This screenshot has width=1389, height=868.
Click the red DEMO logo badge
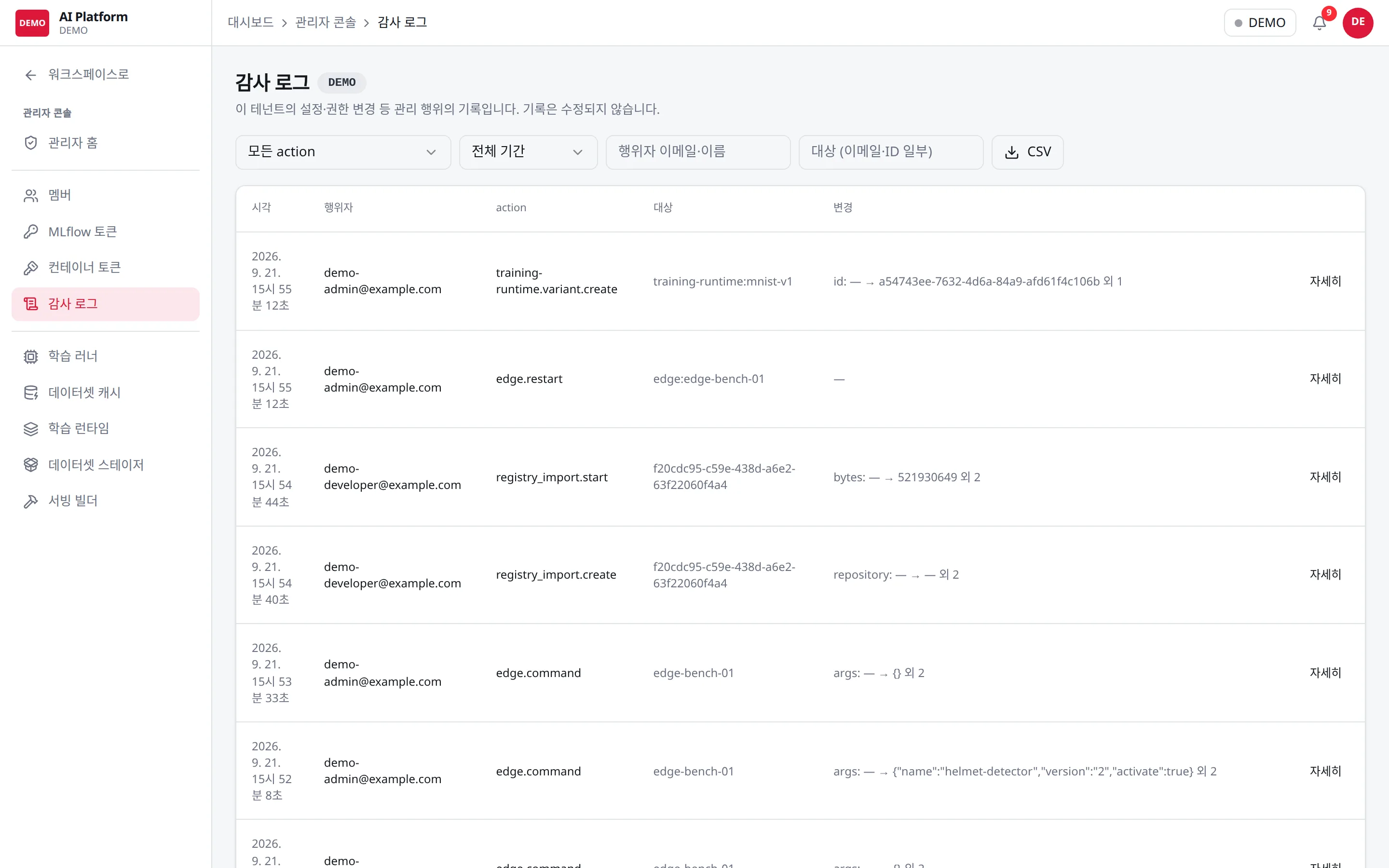(32, 23)
